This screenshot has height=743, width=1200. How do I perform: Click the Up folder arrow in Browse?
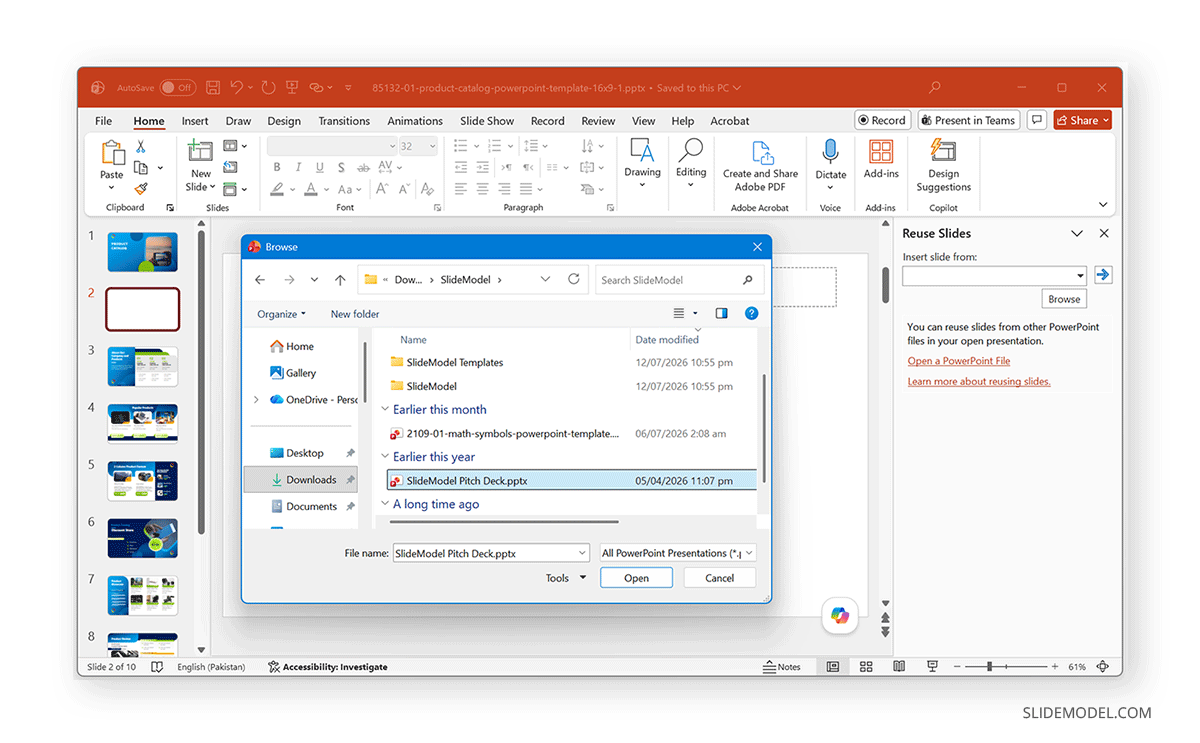pos(340,280)
